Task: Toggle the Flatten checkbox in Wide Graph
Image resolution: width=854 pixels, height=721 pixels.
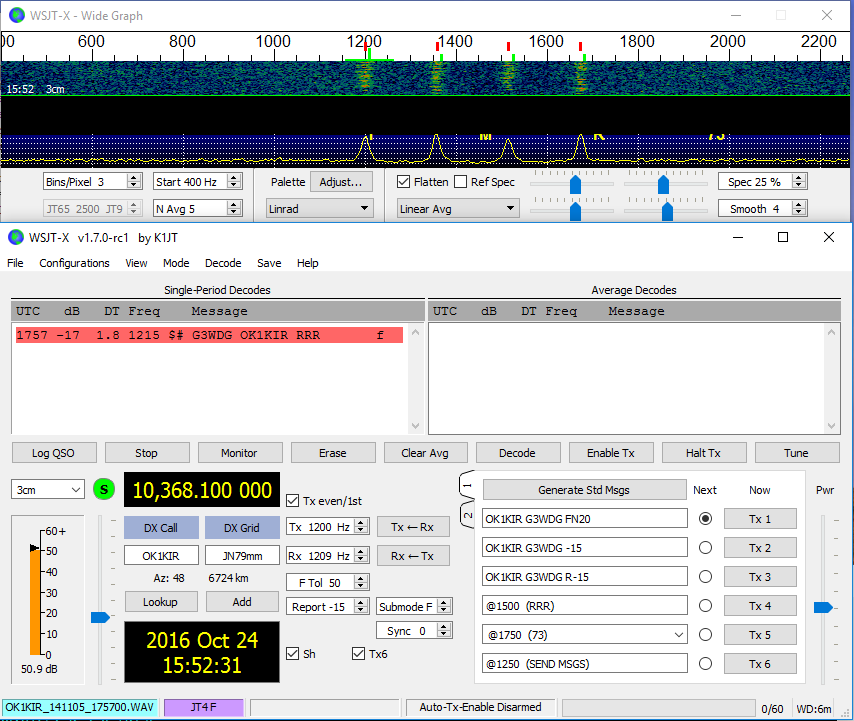Action: [404, 182]
